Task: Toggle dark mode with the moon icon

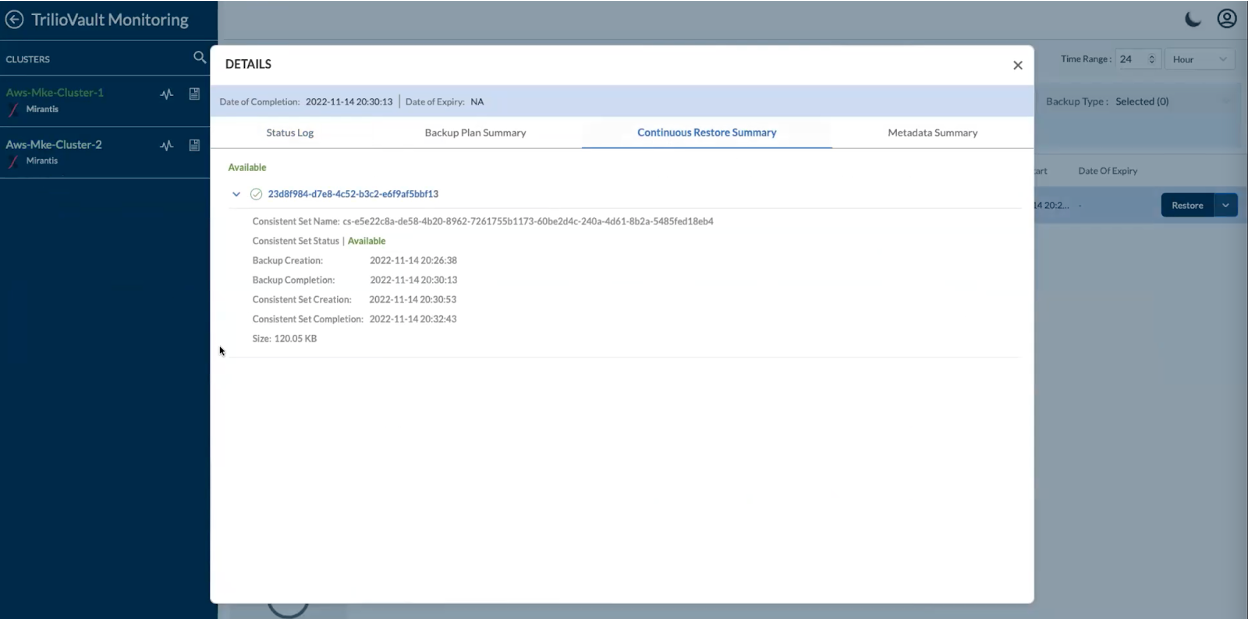Action: tap(1193, 19)
